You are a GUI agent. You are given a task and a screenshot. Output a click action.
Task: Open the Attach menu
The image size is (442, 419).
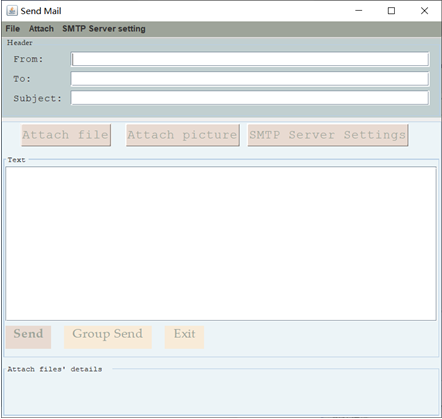[x=41, y=29]
